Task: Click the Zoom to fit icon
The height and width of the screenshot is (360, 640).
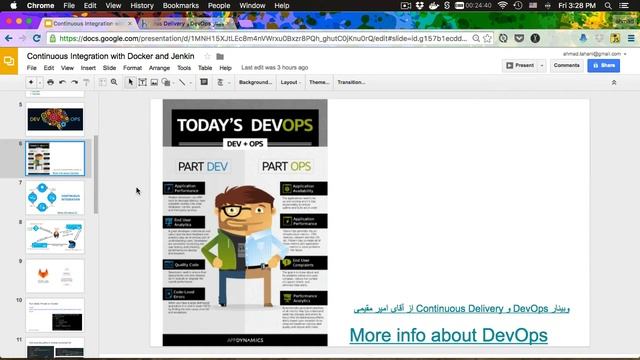Action: (x=102, y=82)
